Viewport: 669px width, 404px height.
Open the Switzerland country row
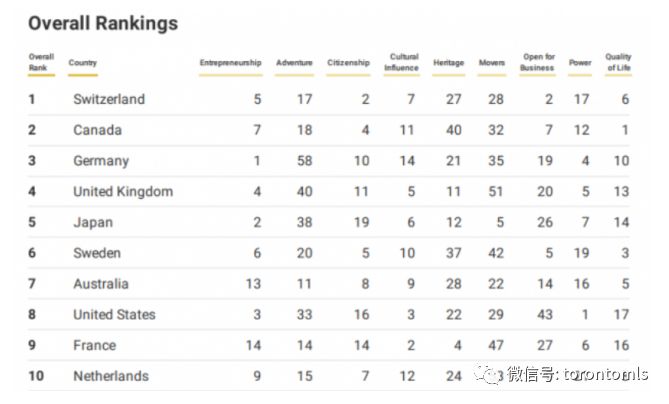point(329,99)
